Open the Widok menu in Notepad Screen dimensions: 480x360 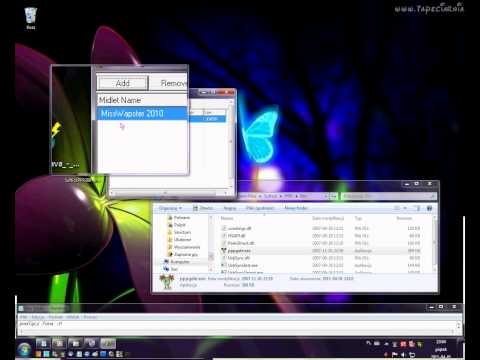pos(72,317)
